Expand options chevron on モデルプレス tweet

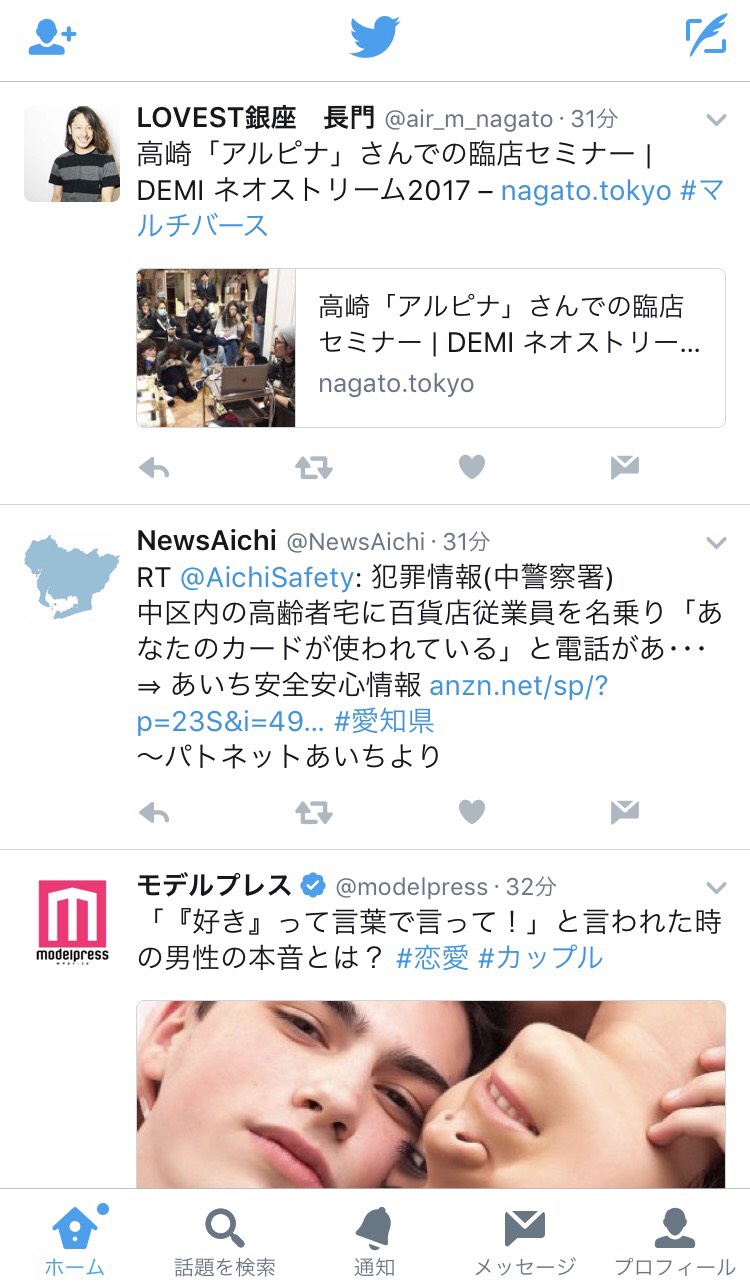click(716, 887)
